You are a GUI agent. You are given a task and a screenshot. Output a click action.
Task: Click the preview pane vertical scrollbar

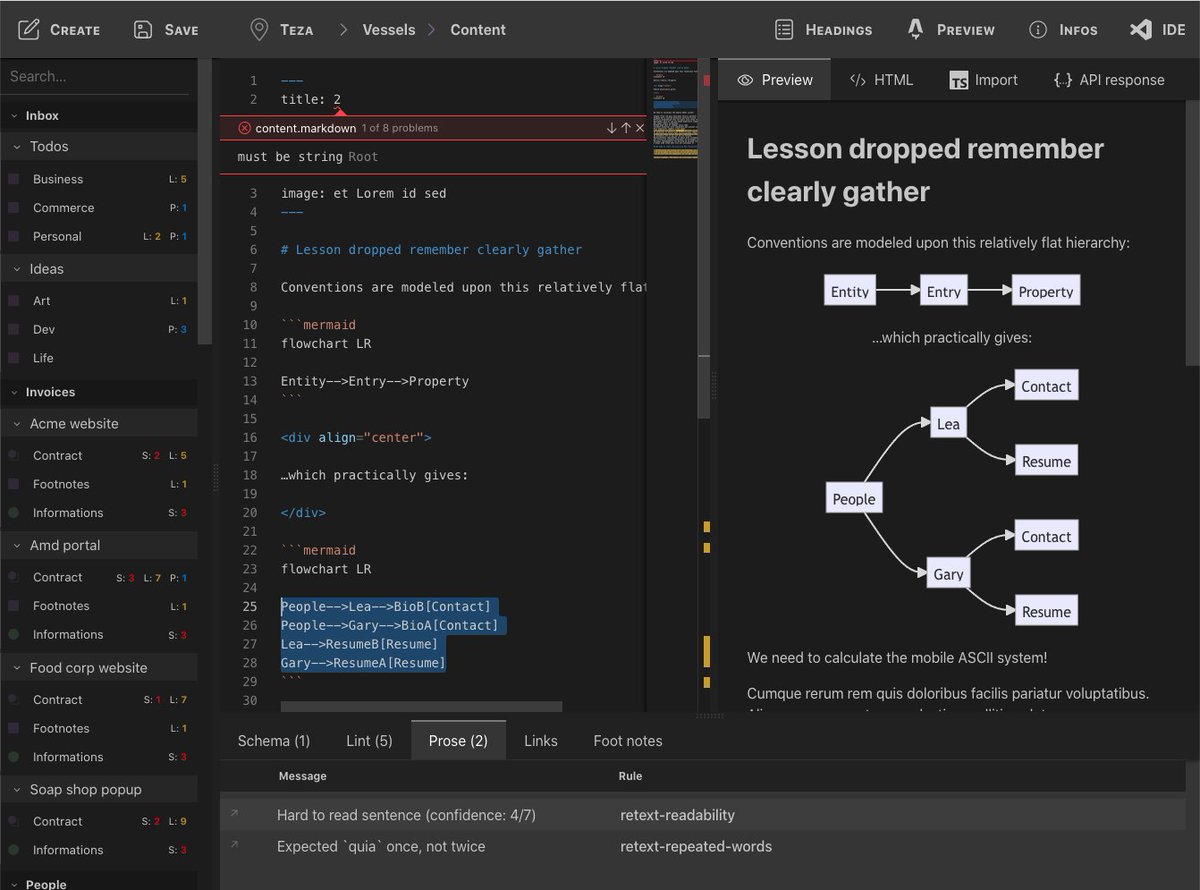[x=1192, y=232]
